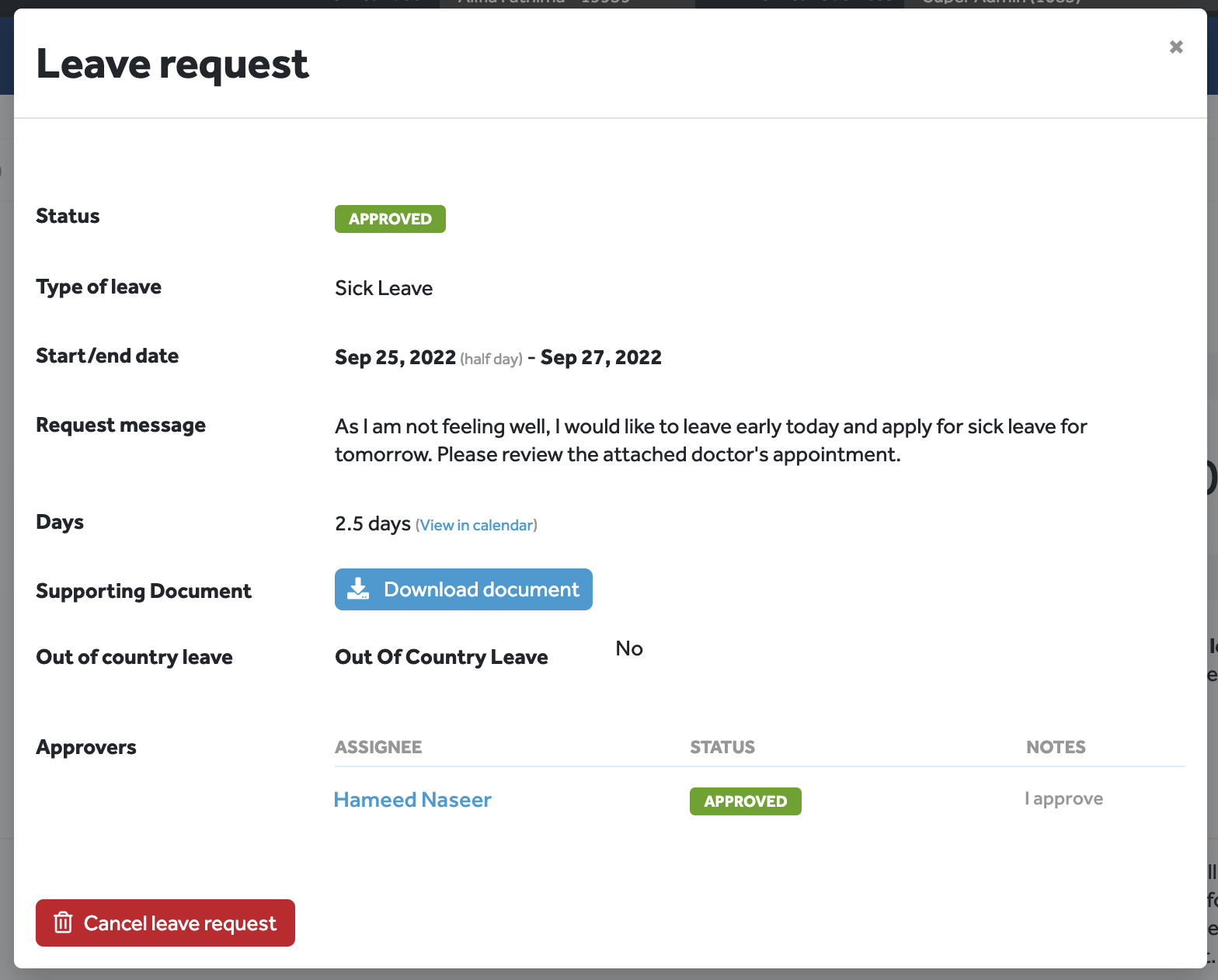Click the download arrow icon

pyautogui.click(x=358, y=589)
